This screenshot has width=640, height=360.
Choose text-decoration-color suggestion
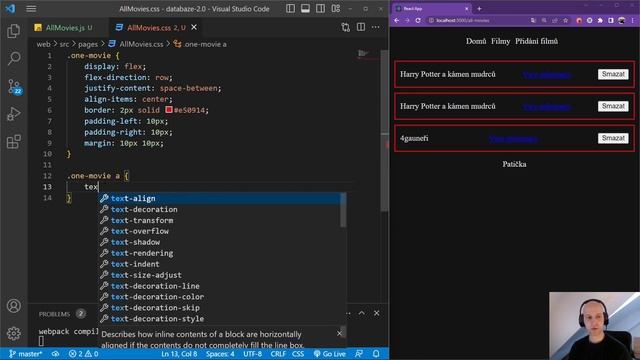(x=220, y=297)
